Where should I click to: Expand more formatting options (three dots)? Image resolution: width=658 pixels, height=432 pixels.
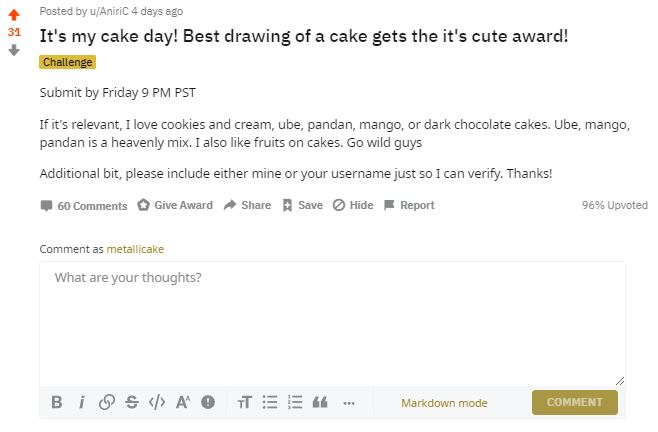[349, 403]
